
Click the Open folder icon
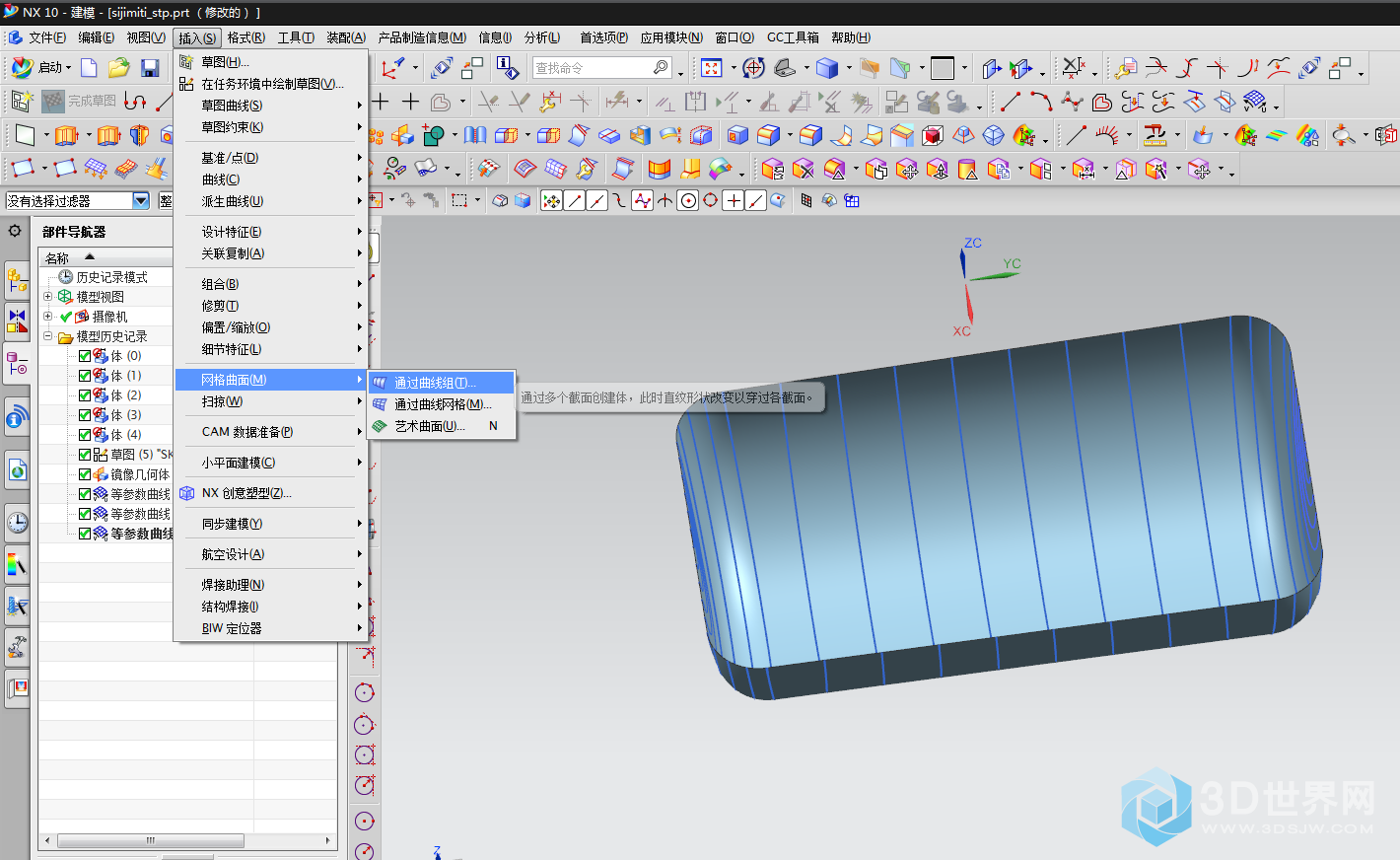tap(118, 67)
